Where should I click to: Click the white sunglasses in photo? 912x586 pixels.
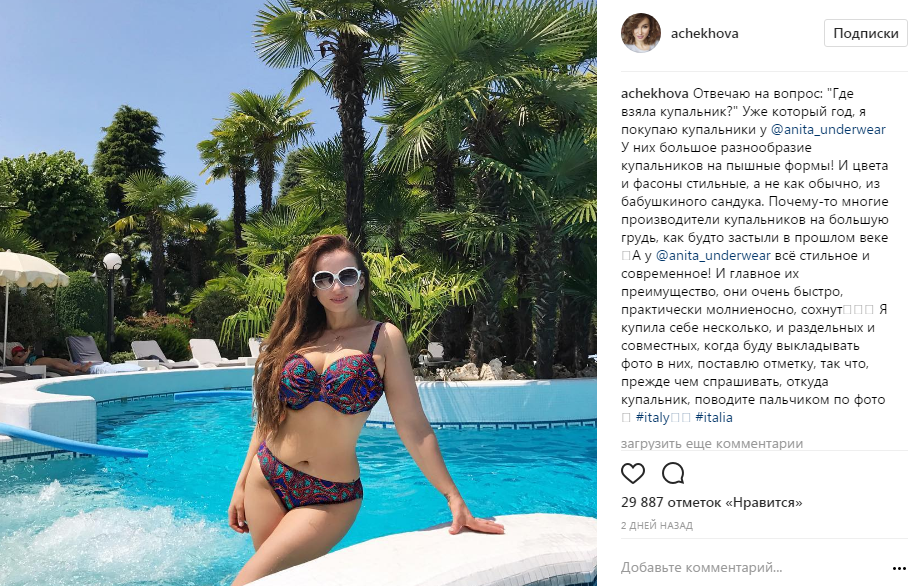point(337,278)
